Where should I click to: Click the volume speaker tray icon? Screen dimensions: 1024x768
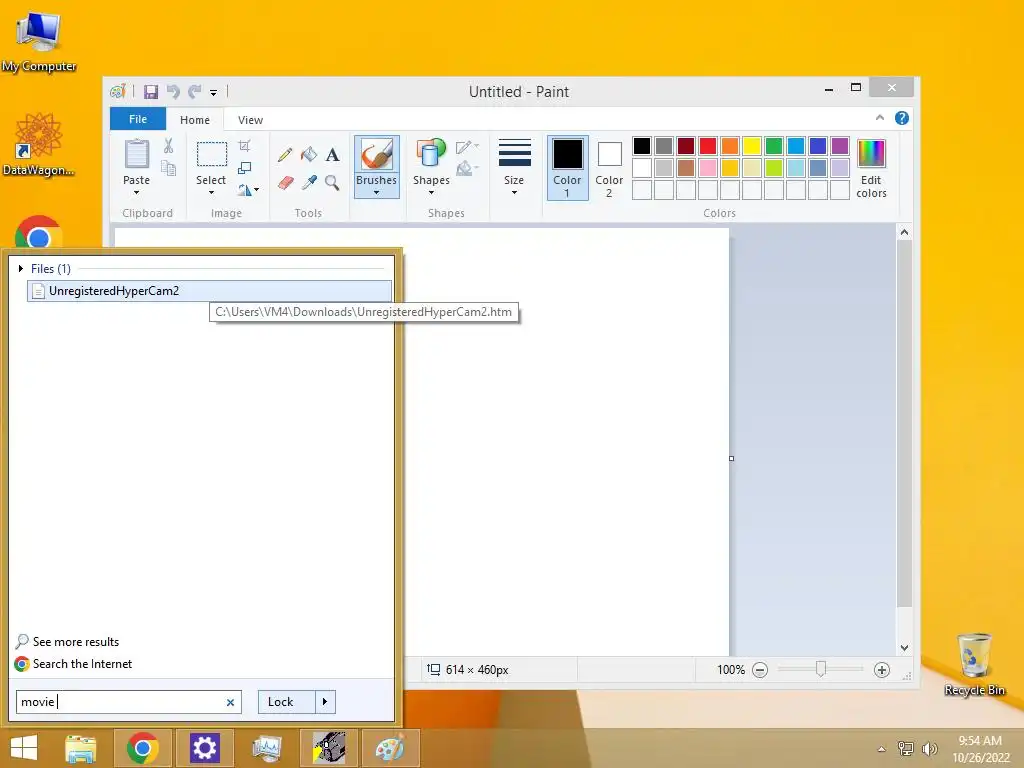tap(929, 748)
